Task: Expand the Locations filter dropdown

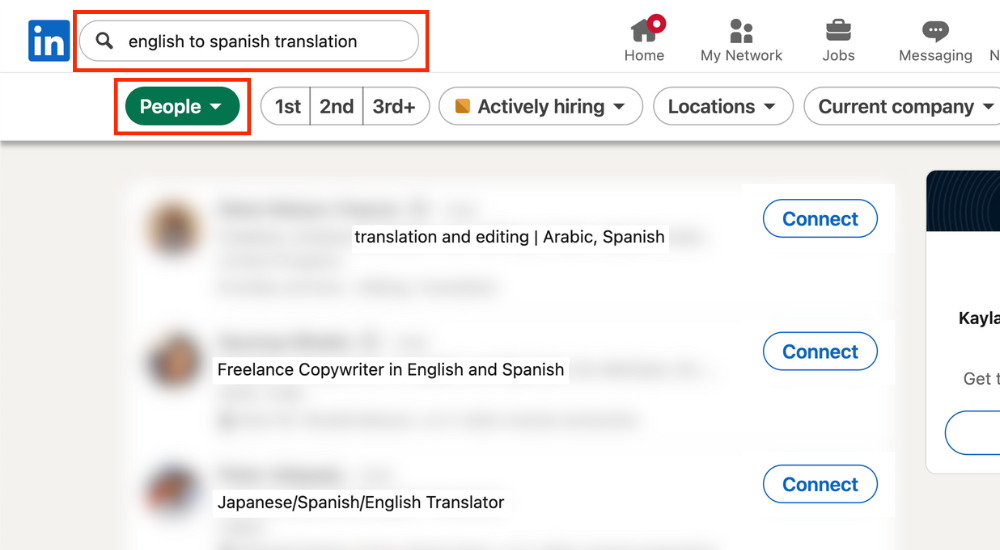Action: click(722, 106)
